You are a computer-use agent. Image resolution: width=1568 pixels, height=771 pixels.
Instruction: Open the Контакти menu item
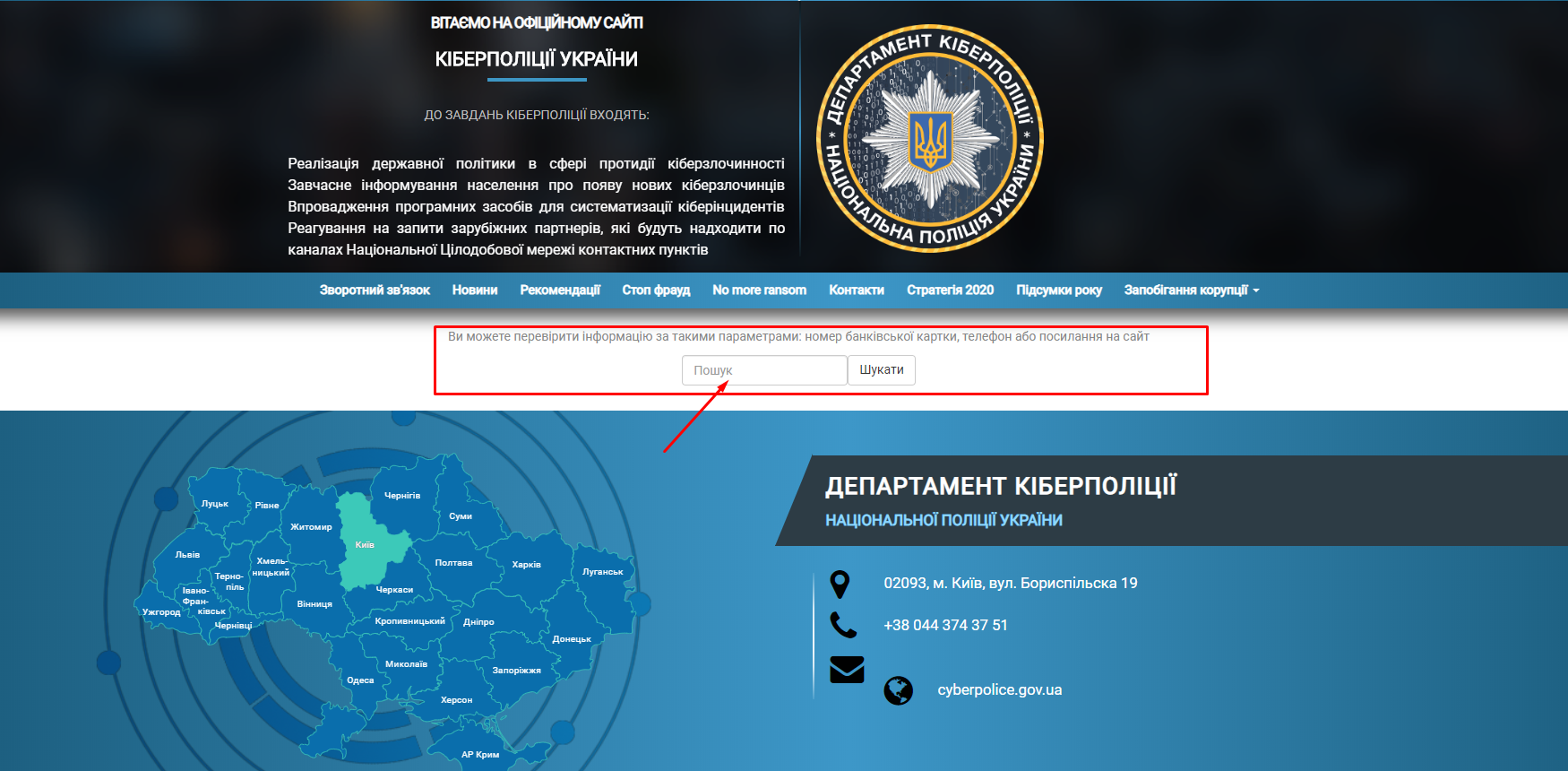point(857,290)
